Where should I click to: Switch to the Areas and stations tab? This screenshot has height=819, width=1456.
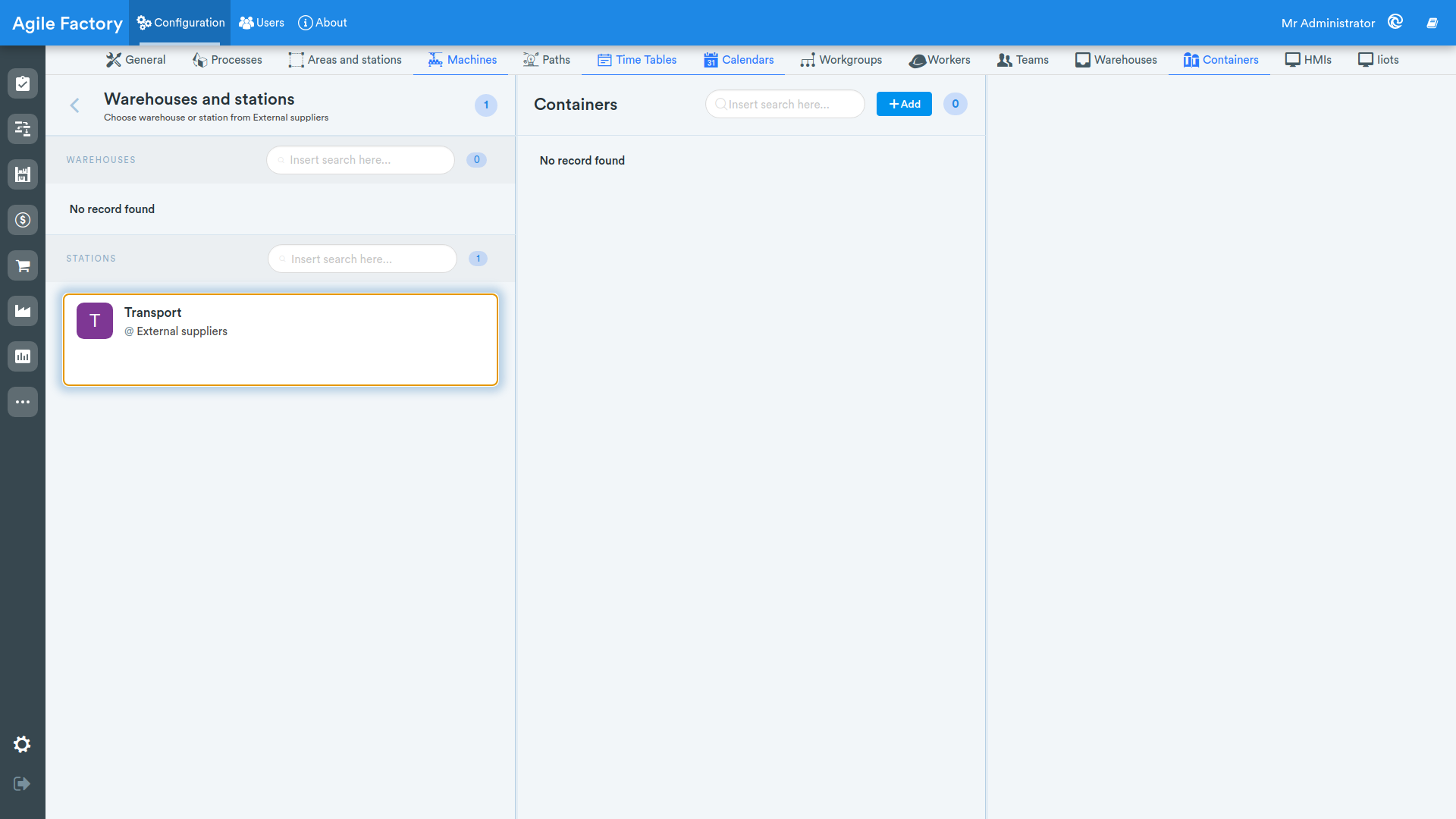click(345, 60)
